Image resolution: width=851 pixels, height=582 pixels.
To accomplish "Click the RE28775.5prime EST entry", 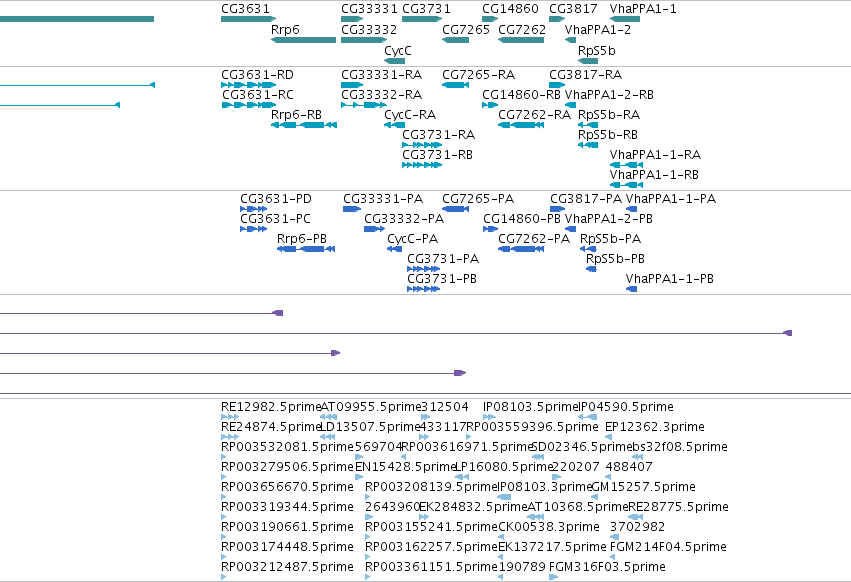I will tap(636, 517).
